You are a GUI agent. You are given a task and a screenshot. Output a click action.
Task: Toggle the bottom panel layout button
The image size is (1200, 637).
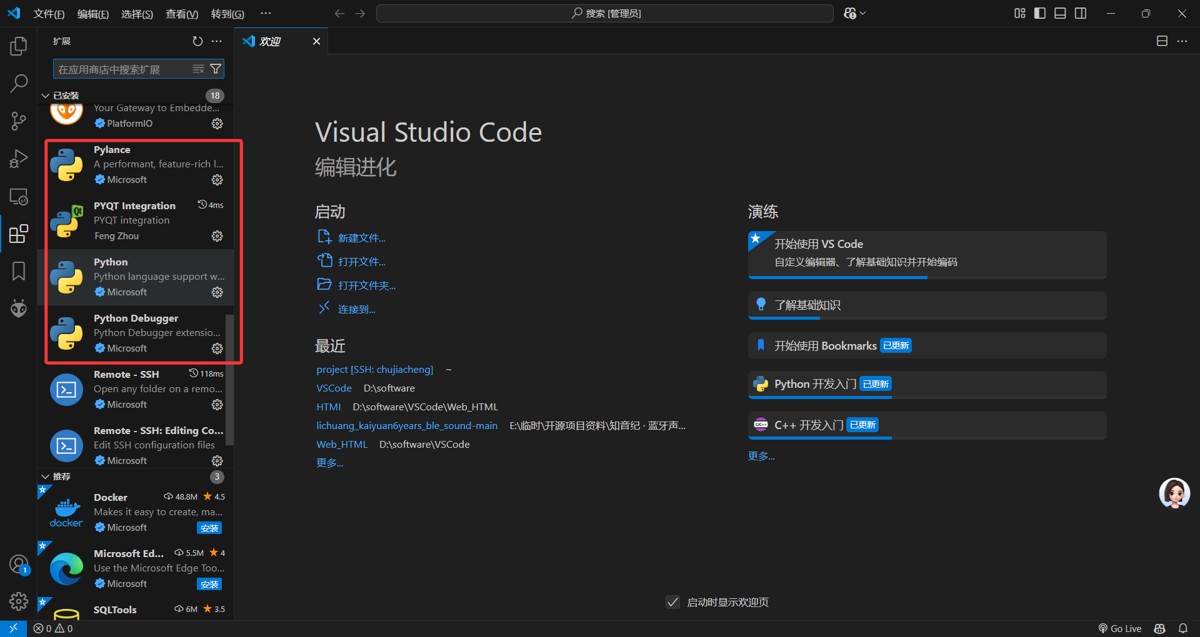(x=1060, y=13)
